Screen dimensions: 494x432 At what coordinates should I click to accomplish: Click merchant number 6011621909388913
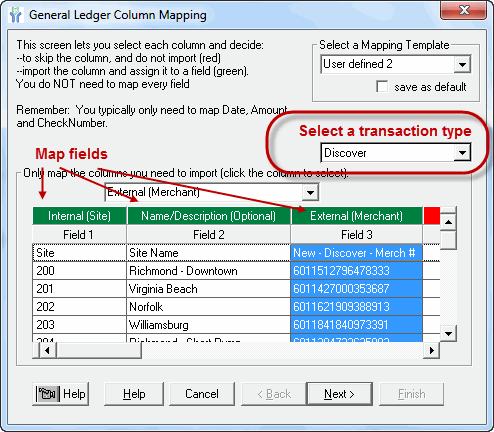point(356,307)
